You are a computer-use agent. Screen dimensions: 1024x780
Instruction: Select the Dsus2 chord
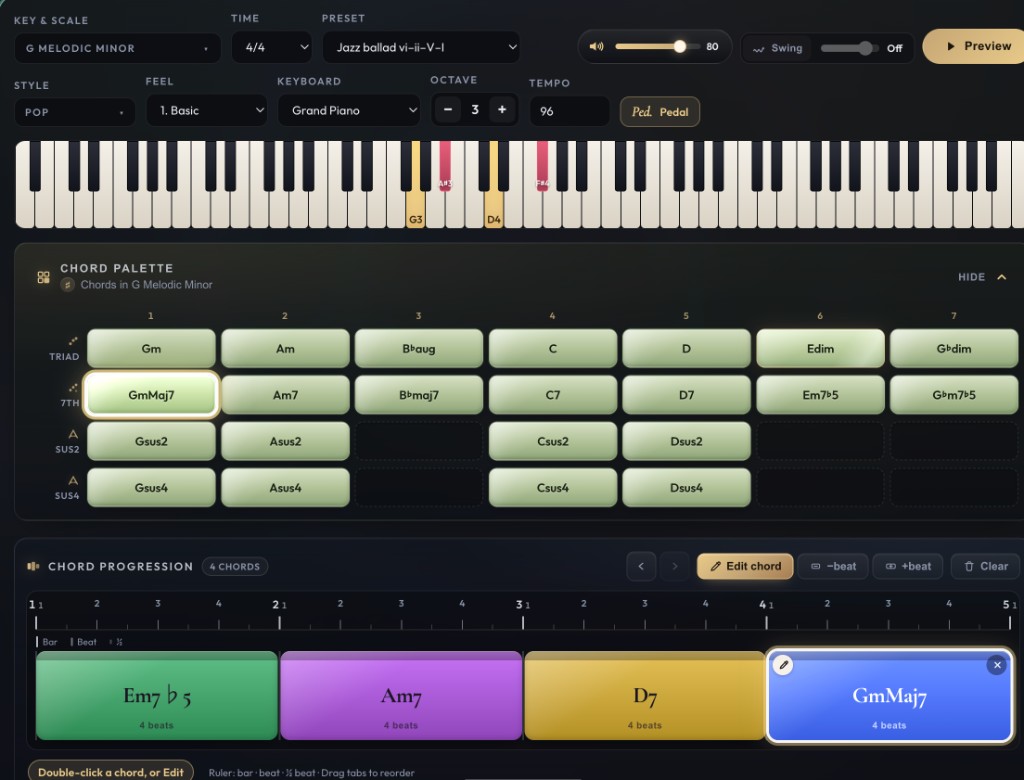point(686,442)
